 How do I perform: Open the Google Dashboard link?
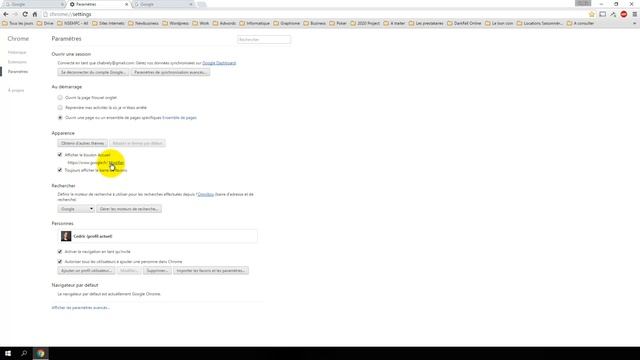click(x=219, y=63)
